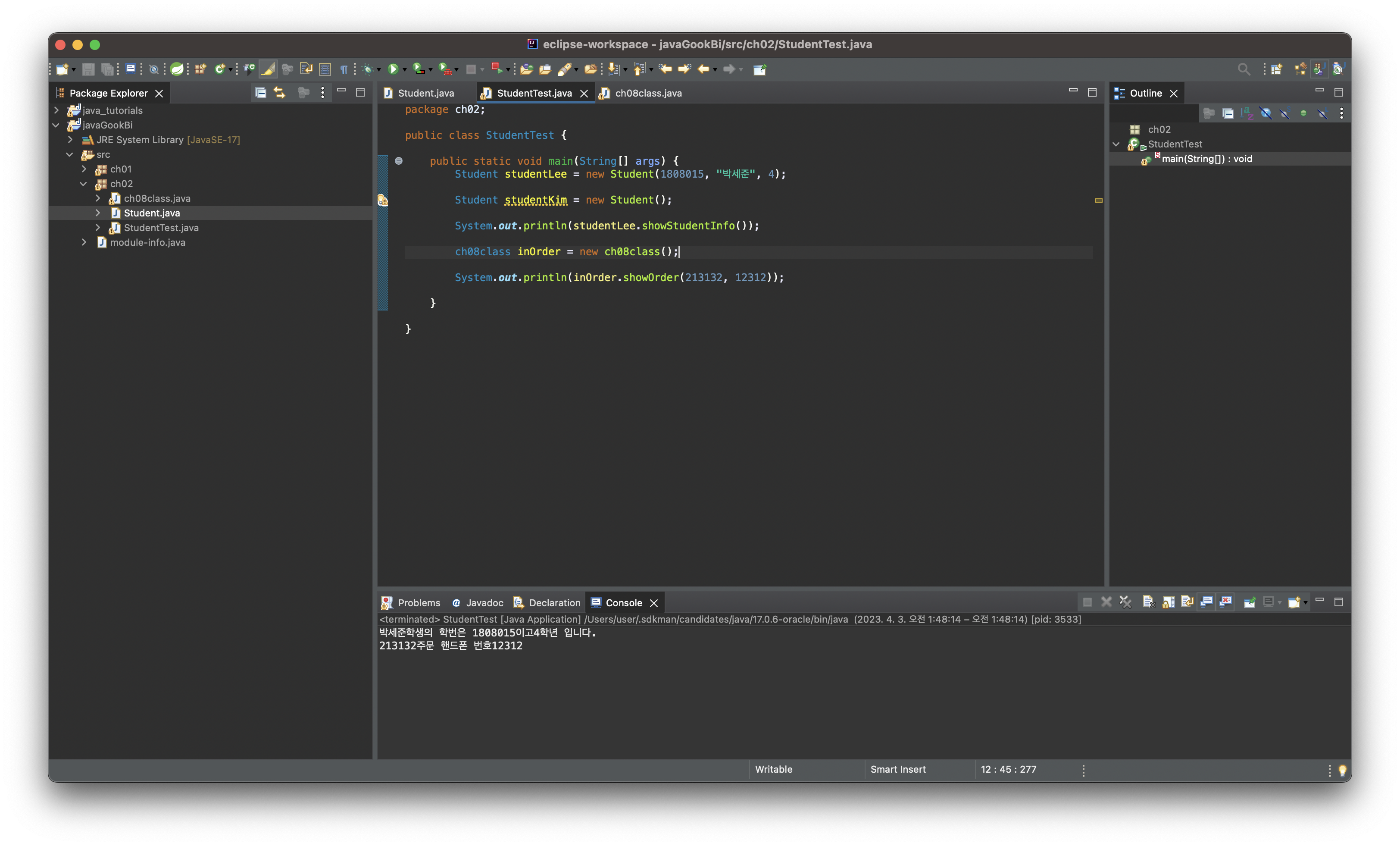Screen dimensions: 1400x846
Task: Open the Run button dropdown arrow
Action: click(405, 70)
